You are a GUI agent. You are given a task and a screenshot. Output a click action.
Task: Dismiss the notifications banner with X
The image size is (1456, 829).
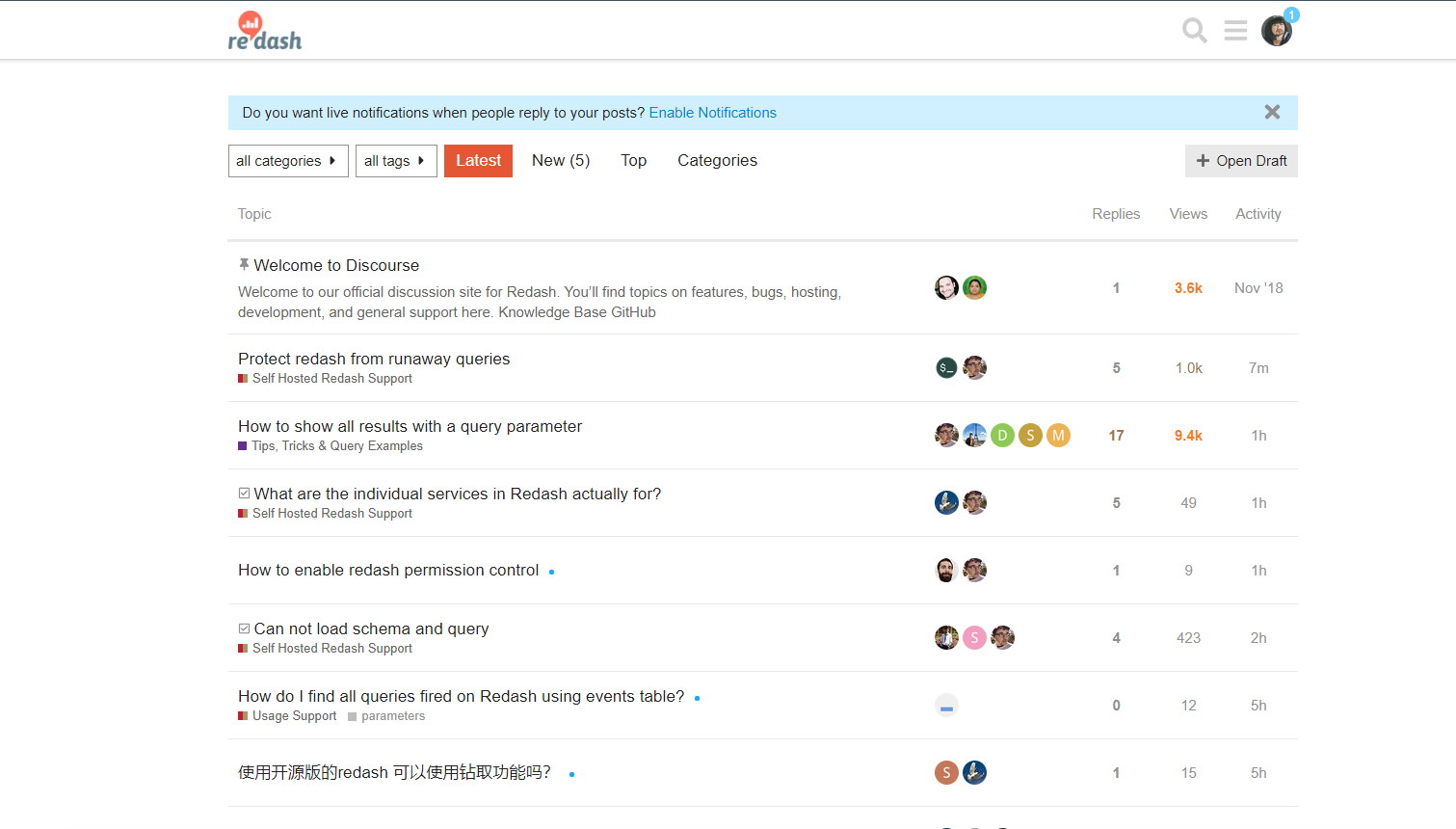click(1272, 112)
